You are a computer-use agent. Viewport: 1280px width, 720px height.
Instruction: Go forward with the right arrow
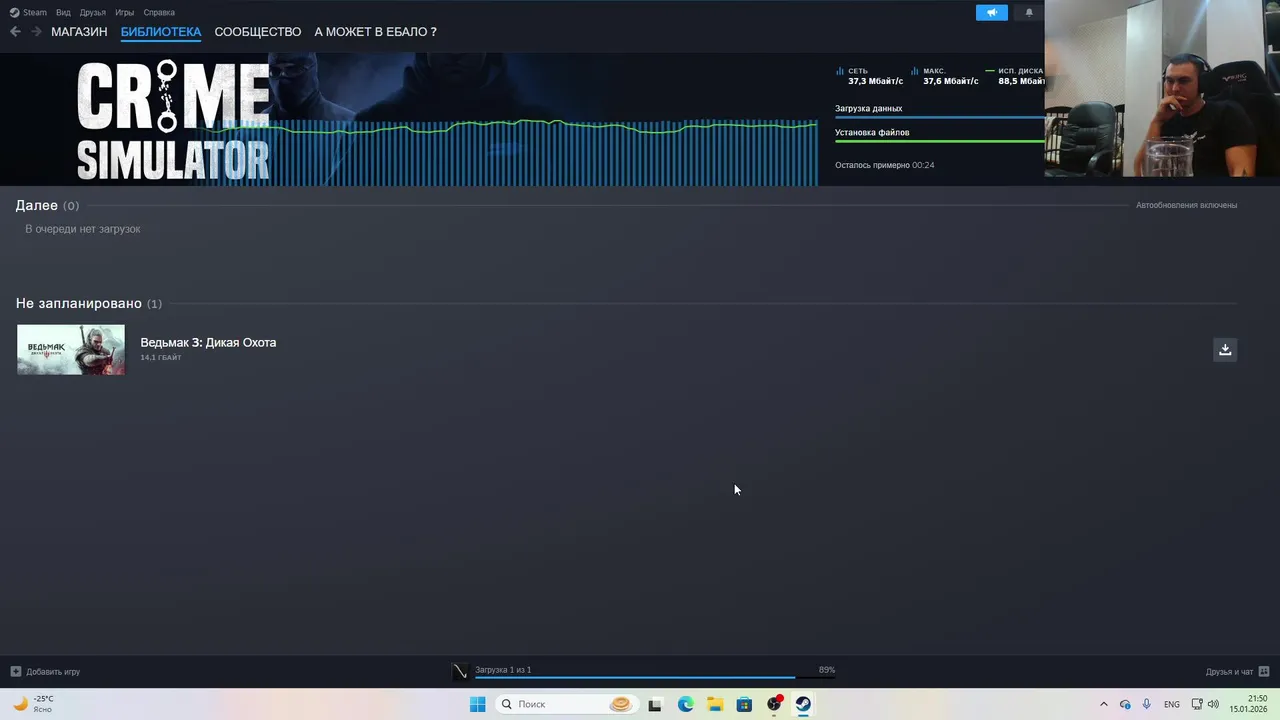tap(36, 32)
